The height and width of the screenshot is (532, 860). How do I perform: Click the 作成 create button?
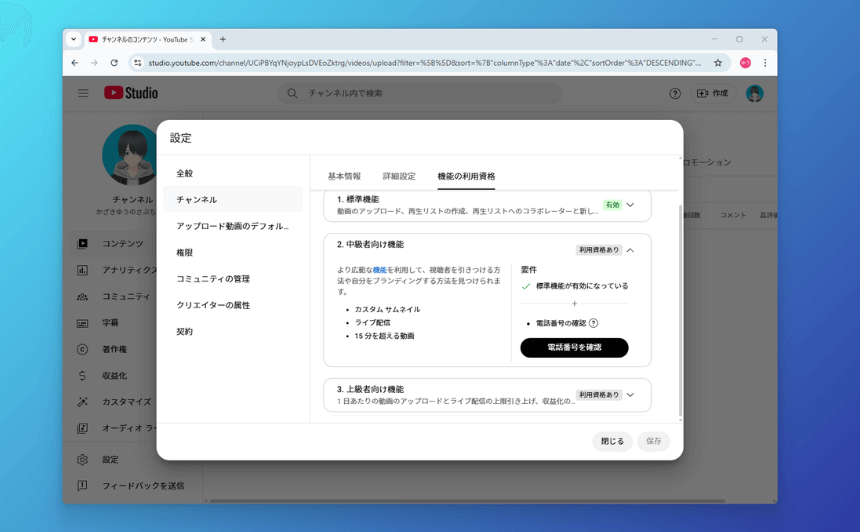pos(712,93)
